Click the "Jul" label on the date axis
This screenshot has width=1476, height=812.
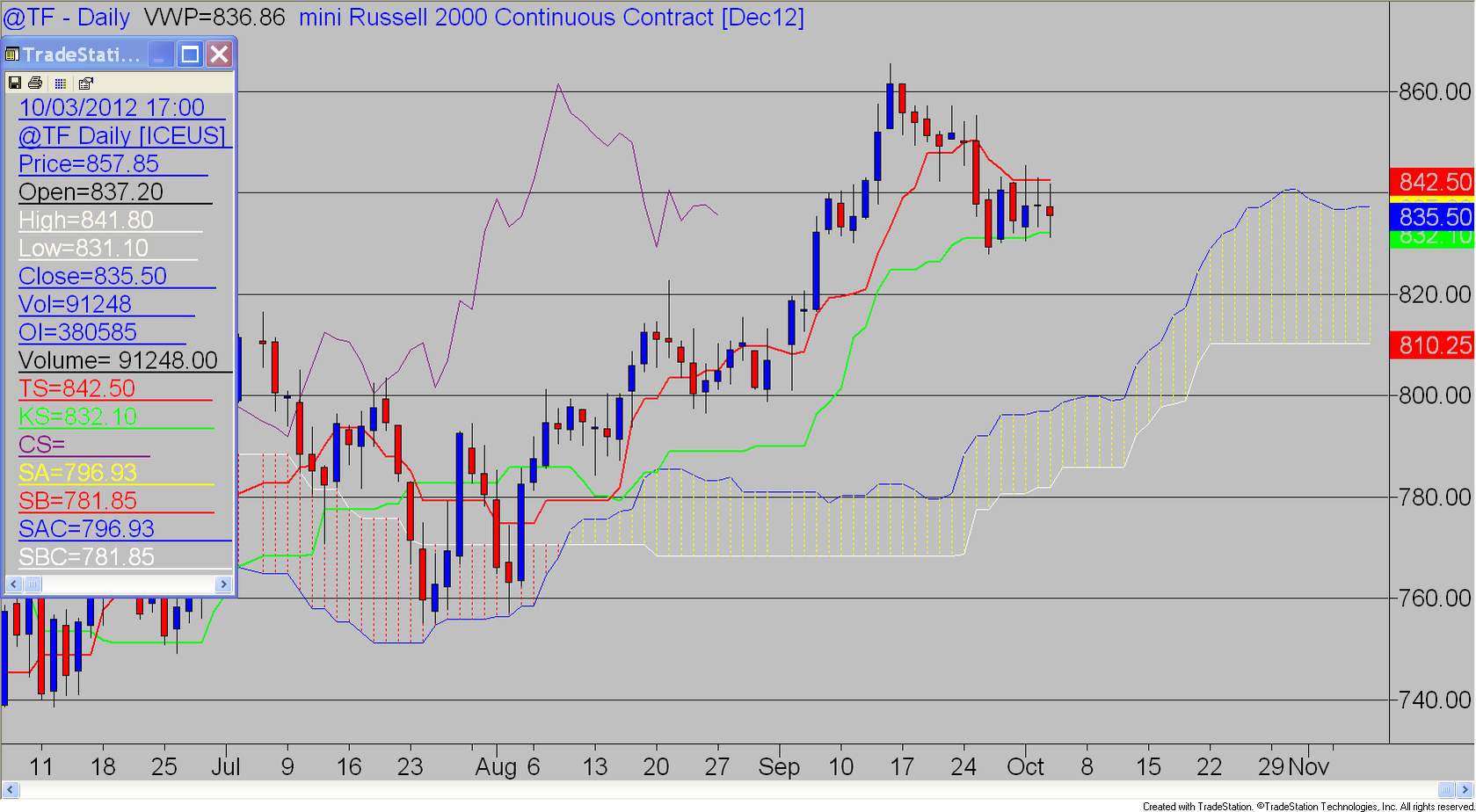coord(226,767)
